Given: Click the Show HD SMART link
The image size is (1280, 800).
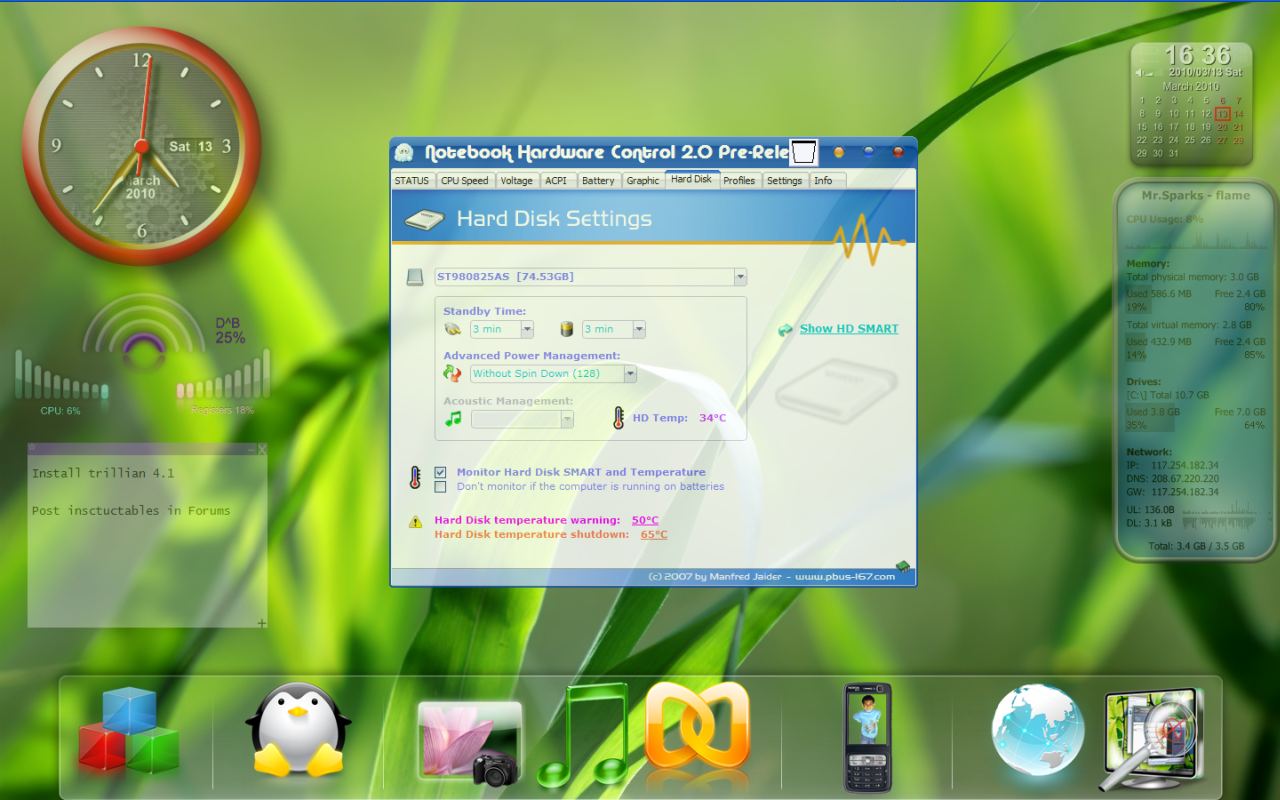Looking at the screenshot, I should click(849, 329).
